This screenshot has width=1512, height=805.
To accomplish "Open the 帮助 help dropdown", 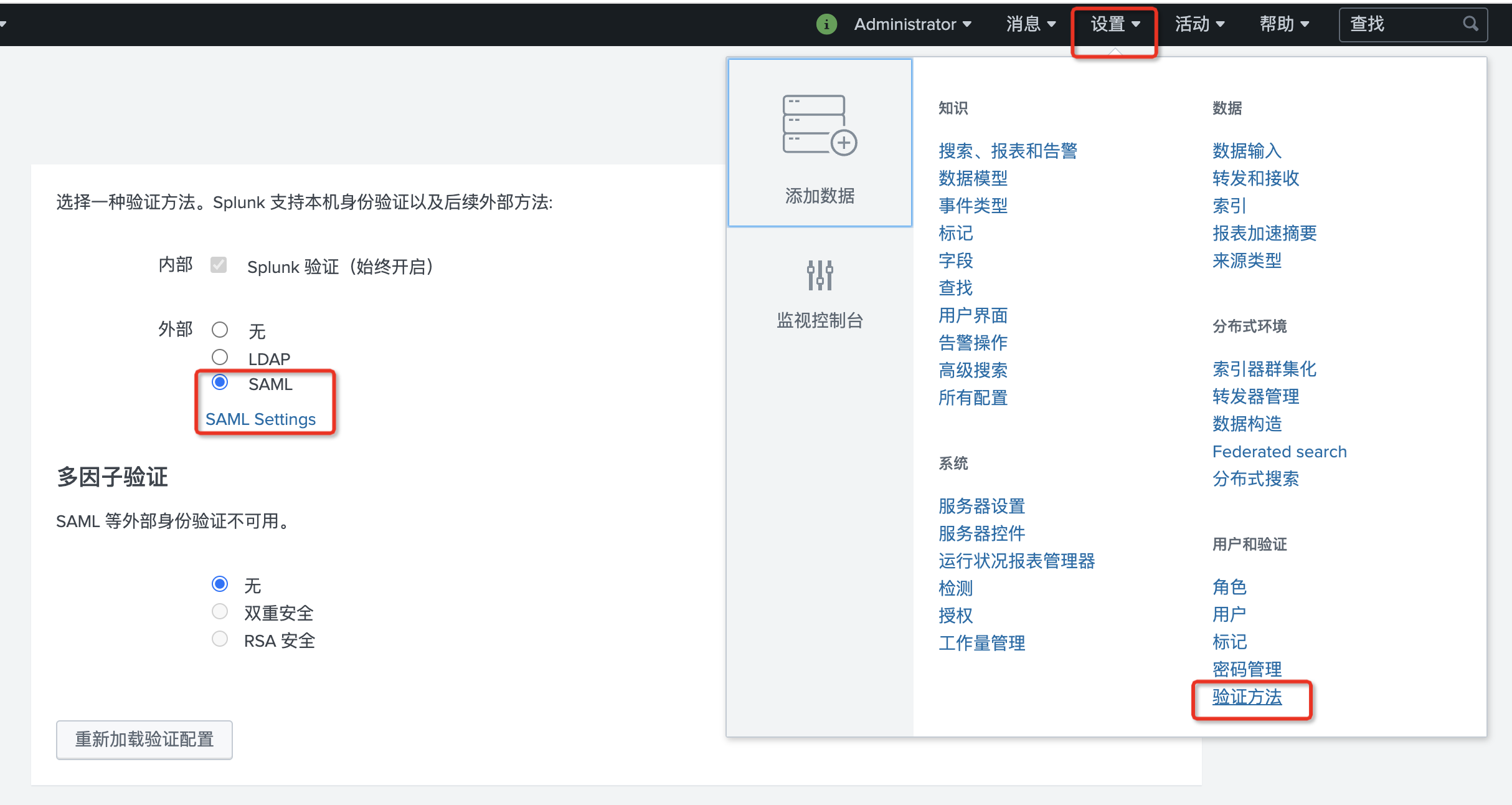I will click(1284, 24).
